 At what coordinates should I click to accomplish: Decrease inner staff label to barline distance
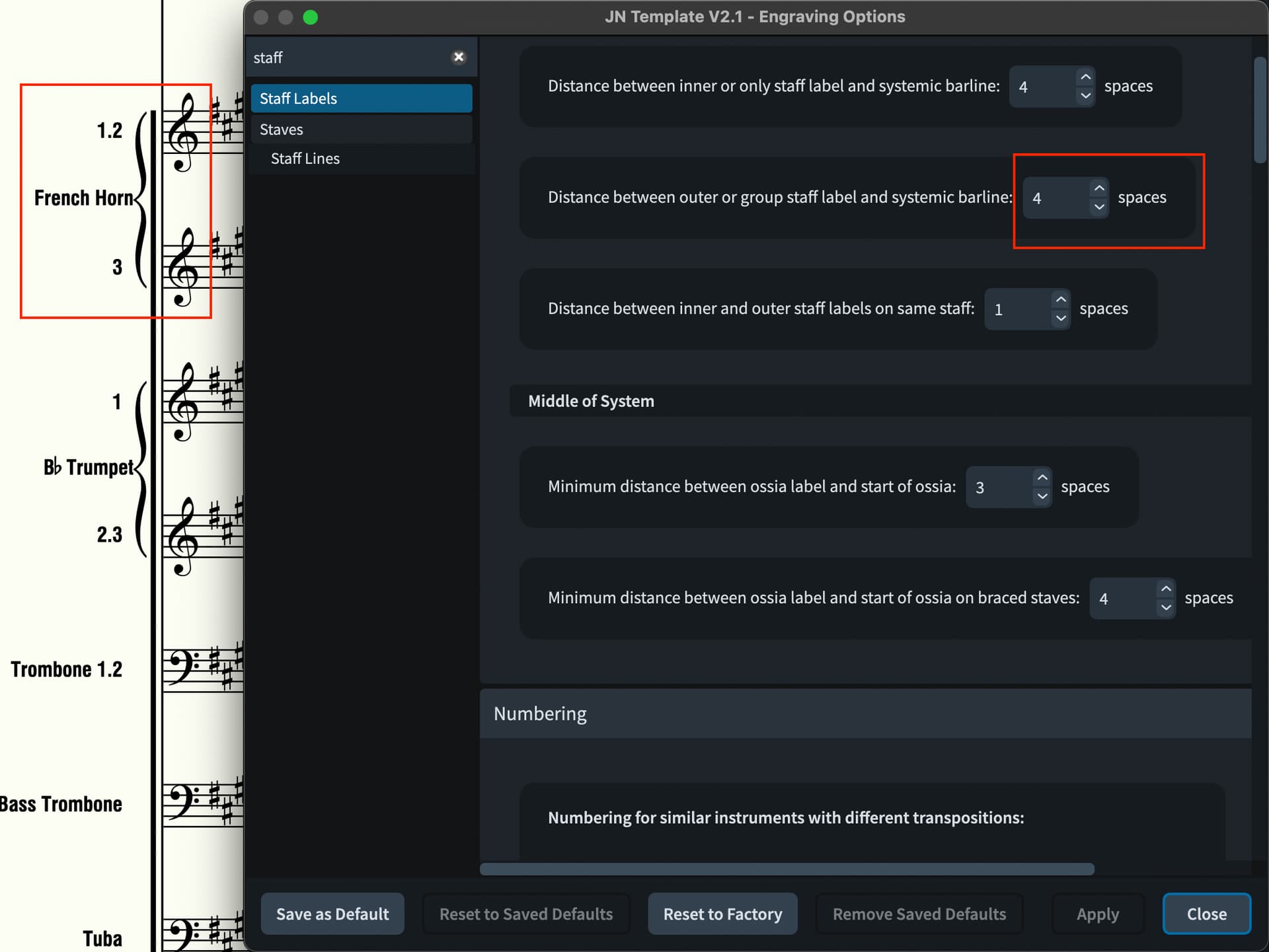point(1085,96)
